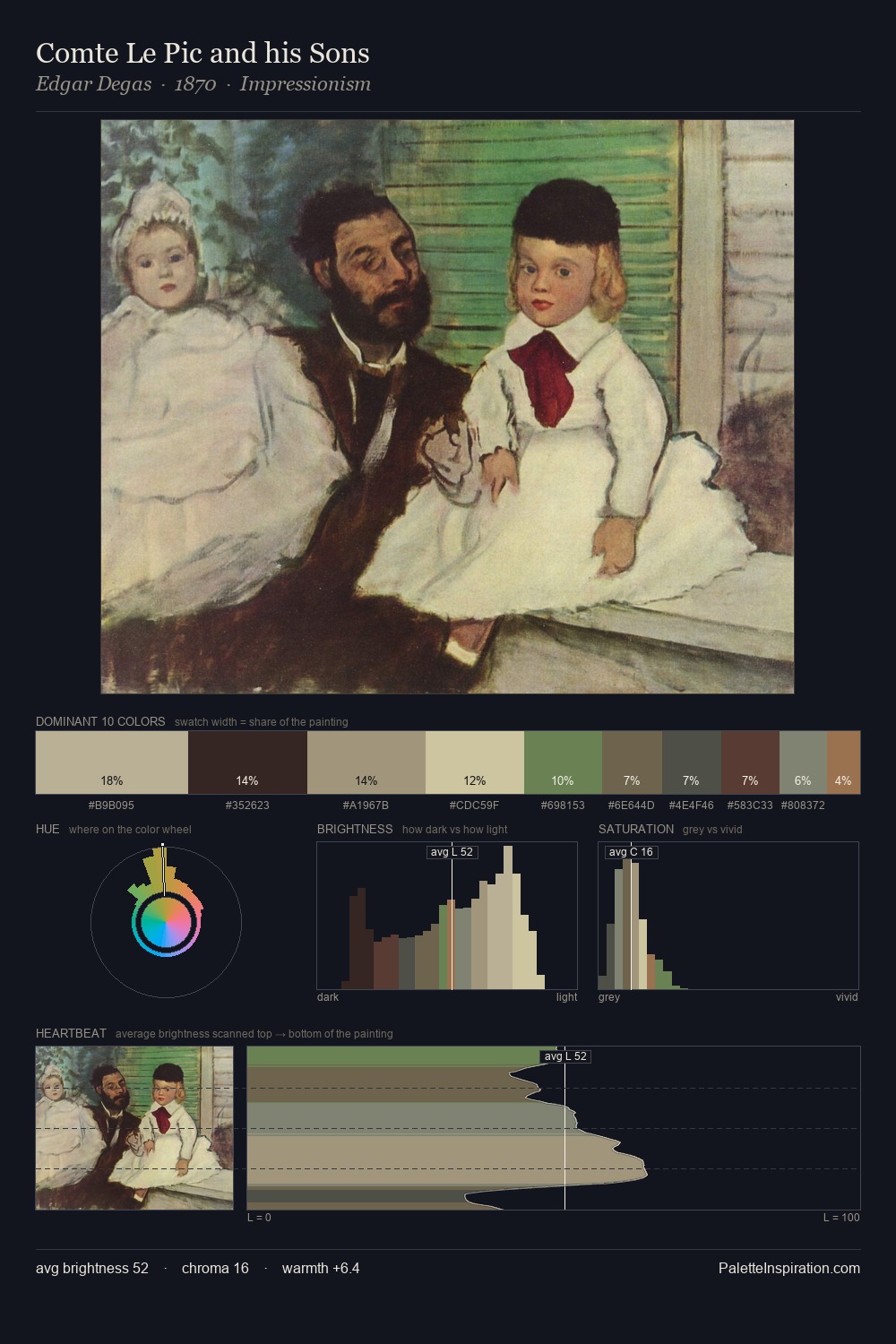Click the #B9B095 beige color swatch
The width and height of the screenshot is (896, 1344).
pyautogui.click(x=112, y=762)
